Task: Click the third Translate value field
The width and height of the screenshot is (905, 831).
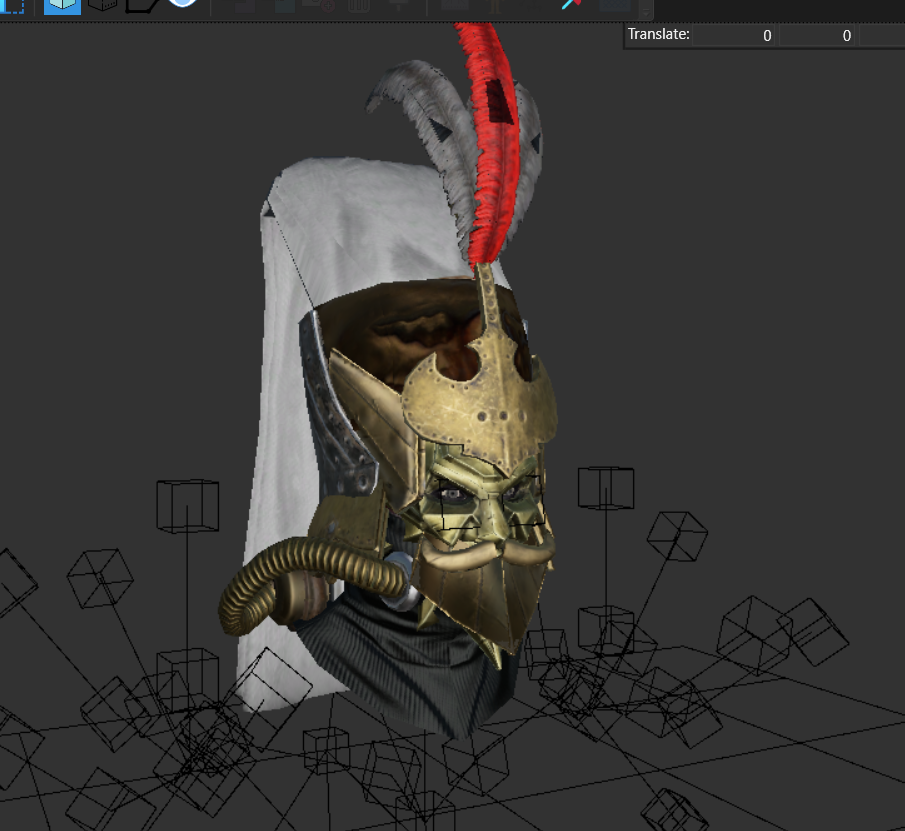Action: pos(882,35)
